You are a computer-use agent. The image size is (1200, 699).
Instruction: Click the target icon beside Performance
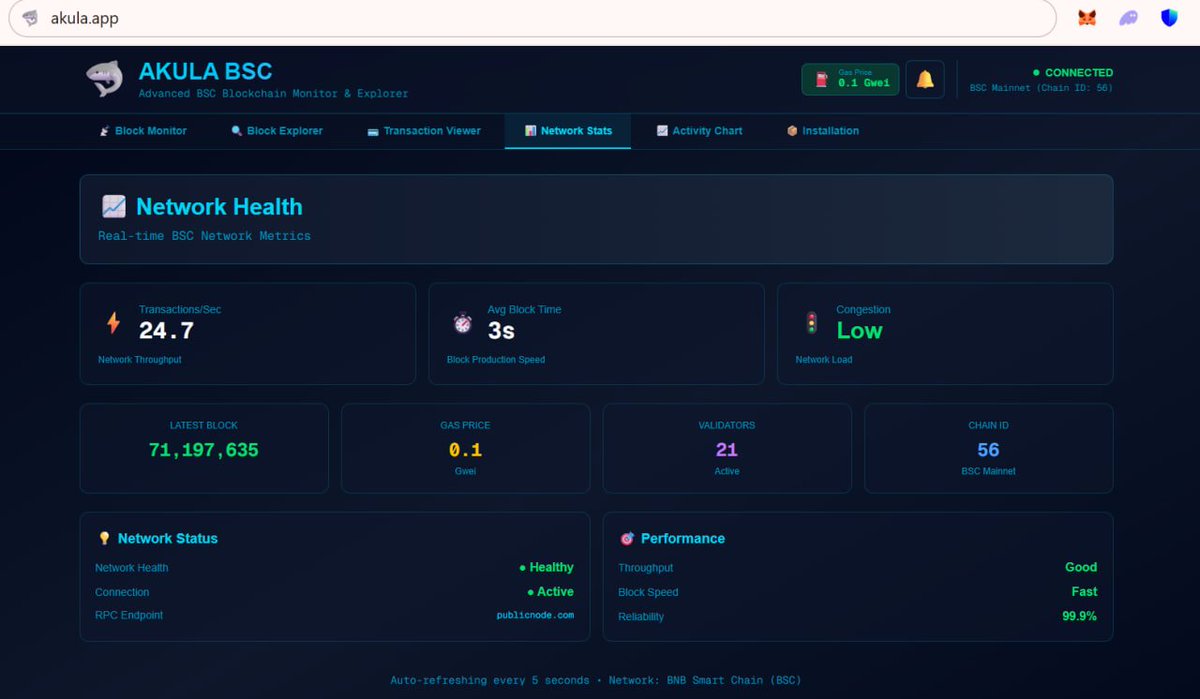click(x=627, y=538)
